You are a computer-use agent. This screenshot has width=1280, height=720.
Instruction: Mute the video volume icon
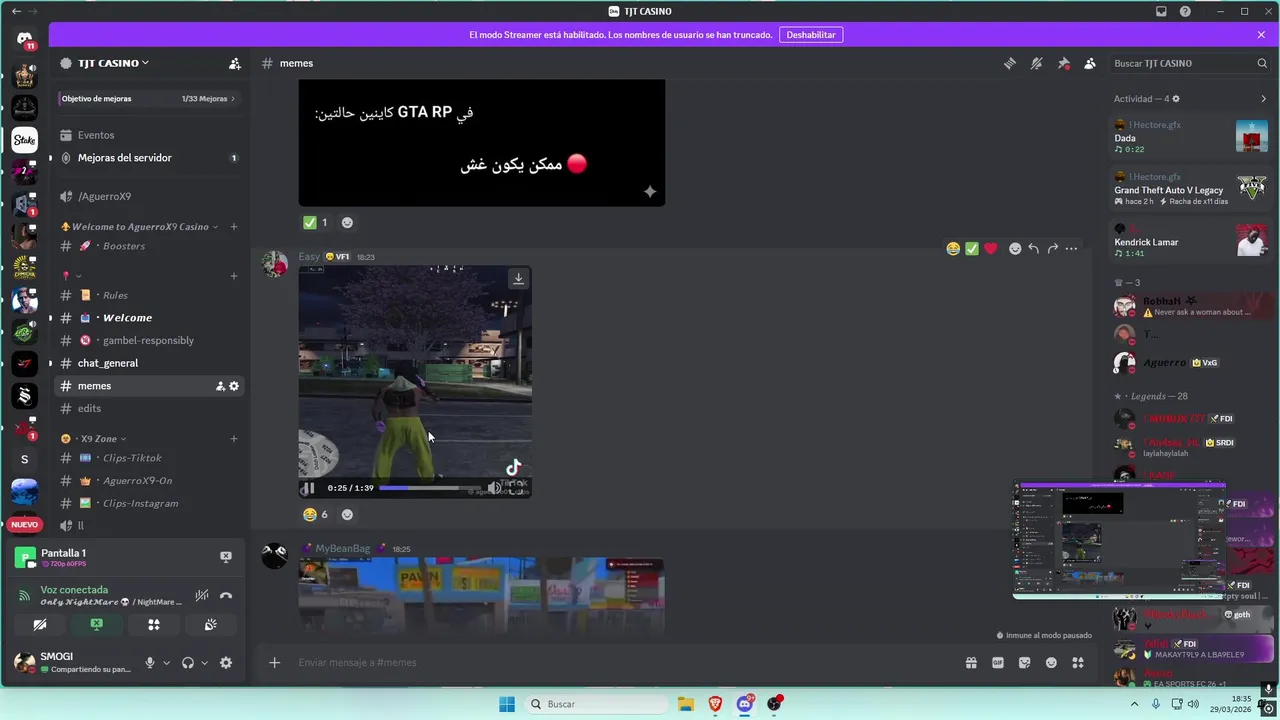pos(493,488)
